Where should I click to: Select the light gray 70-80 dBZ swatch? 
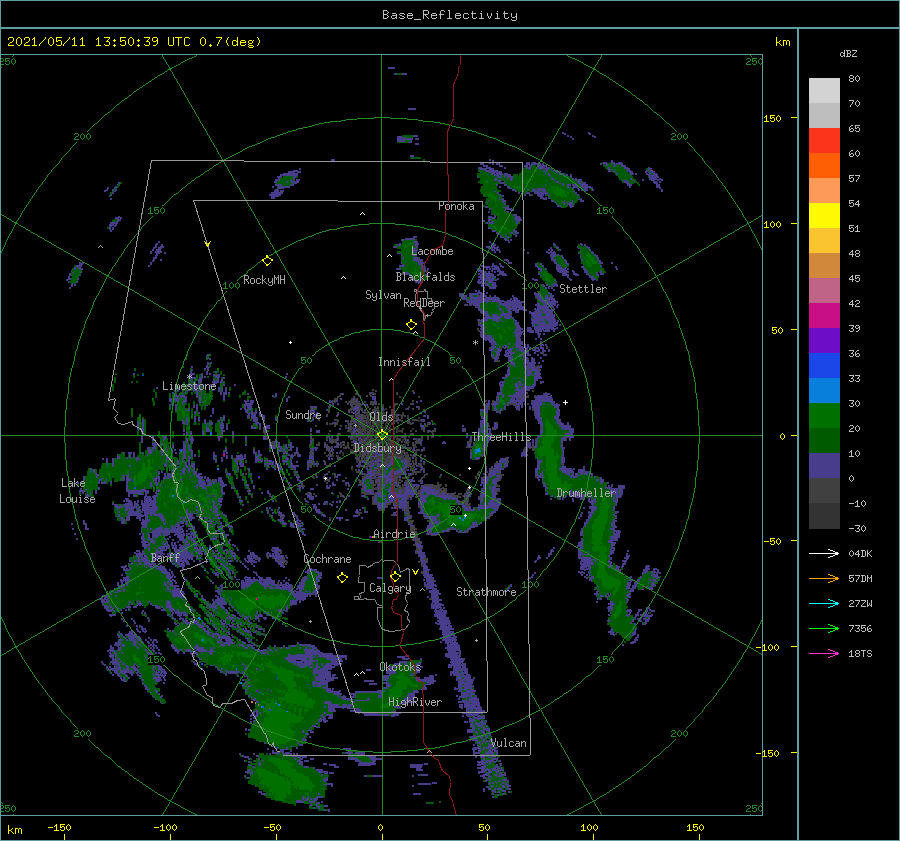pyautogui.click(x=824, y=91)
